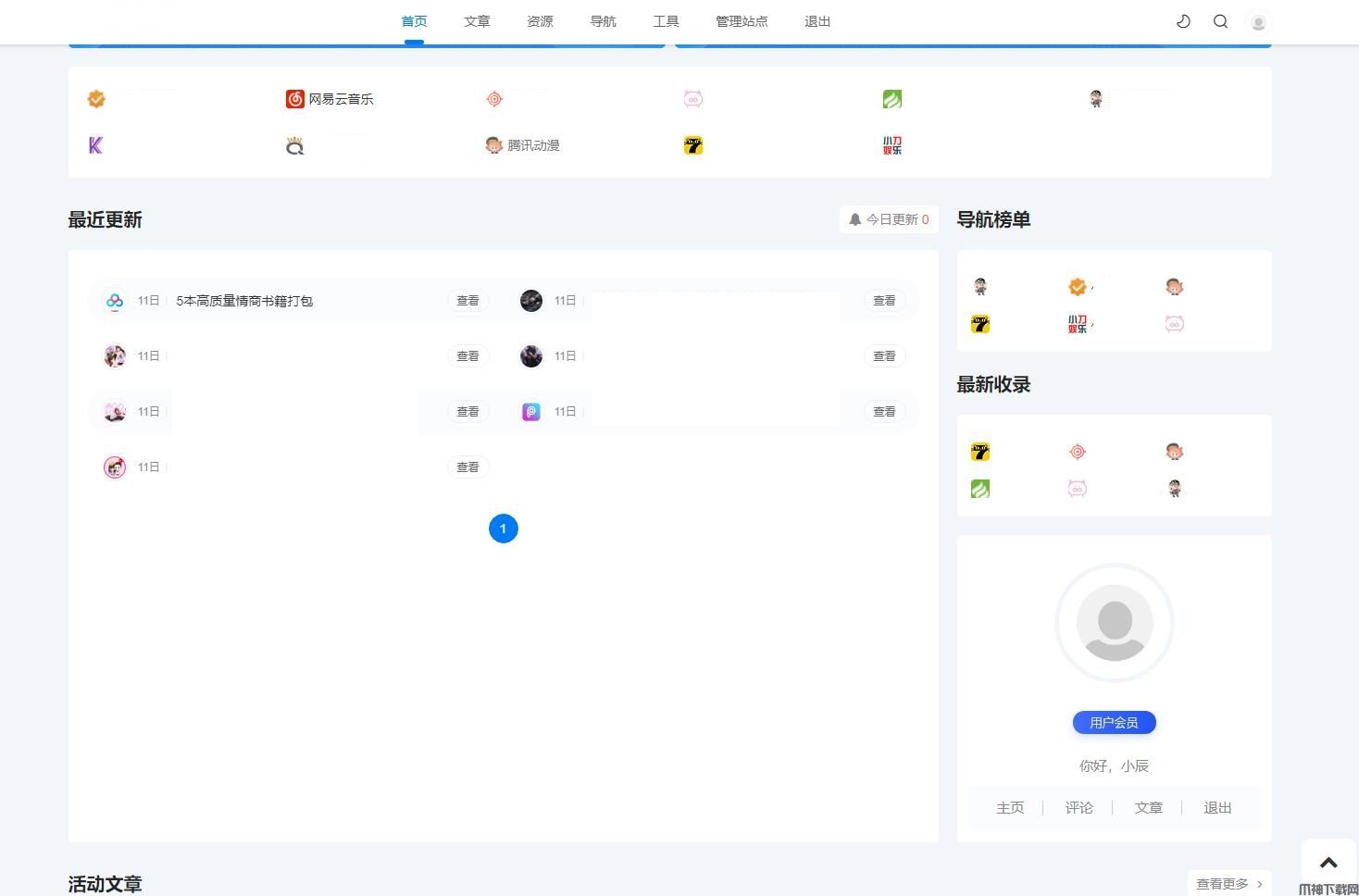Click the green leaf icon in top site grid

click(892, 99)
